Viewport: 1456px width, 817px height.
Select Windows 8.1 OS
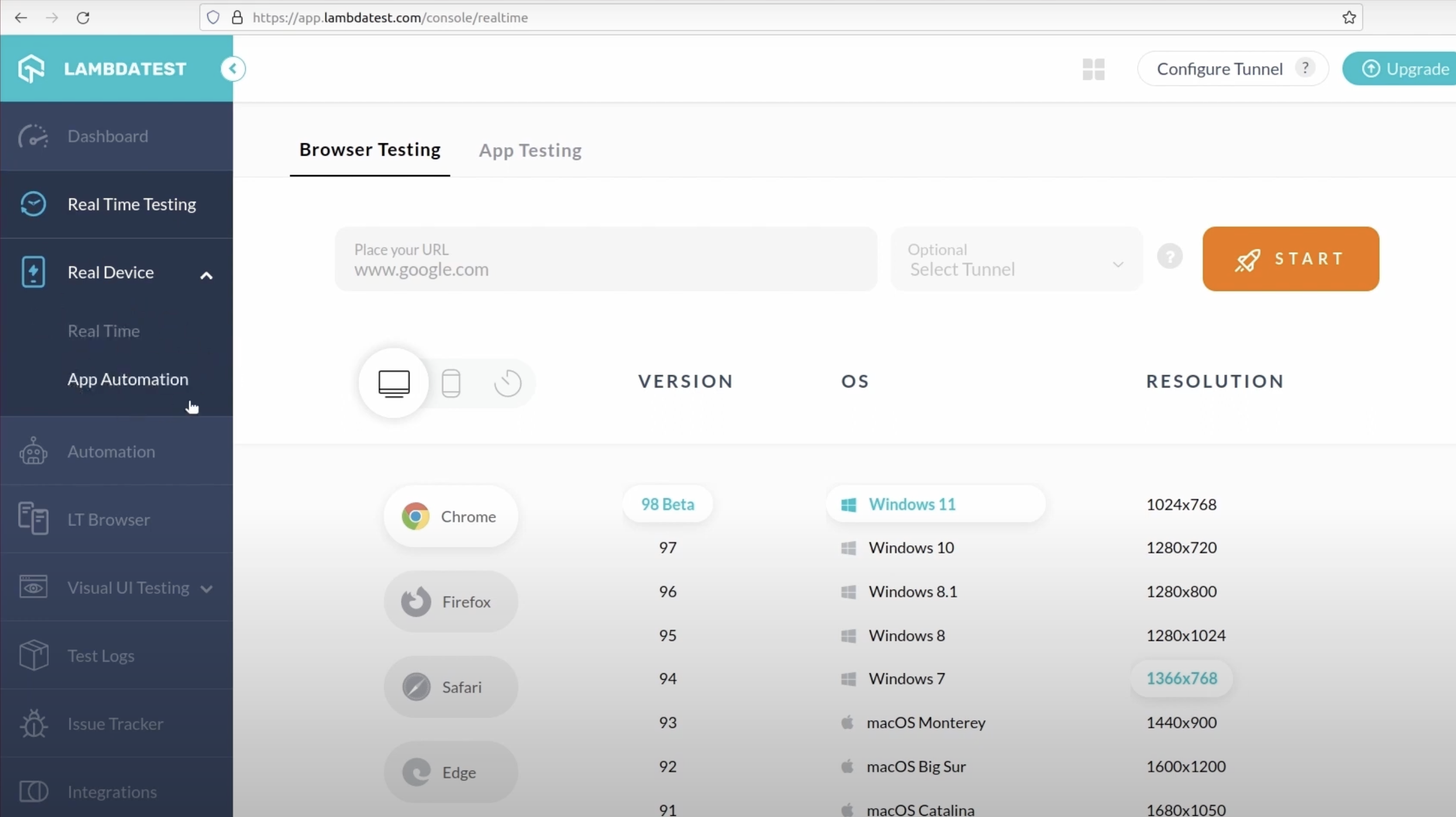(900, 592)
